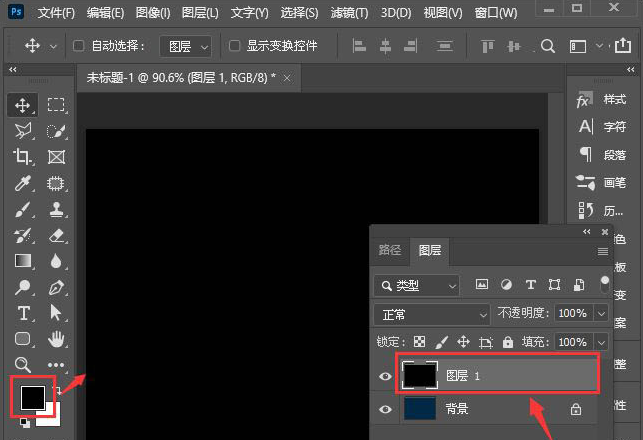Open the 段落 paragraph panel
Image resolution: width=643 pixels, height=440 pixels.
click(x=602, y=155)
